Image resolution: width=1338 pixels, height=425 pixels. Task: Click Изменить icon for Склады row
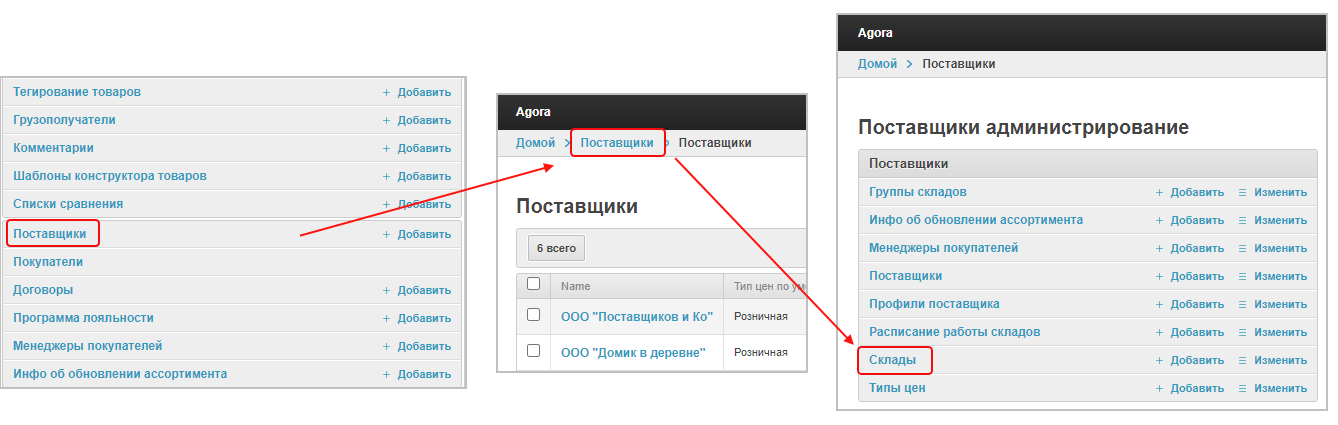pos(1242,360)
